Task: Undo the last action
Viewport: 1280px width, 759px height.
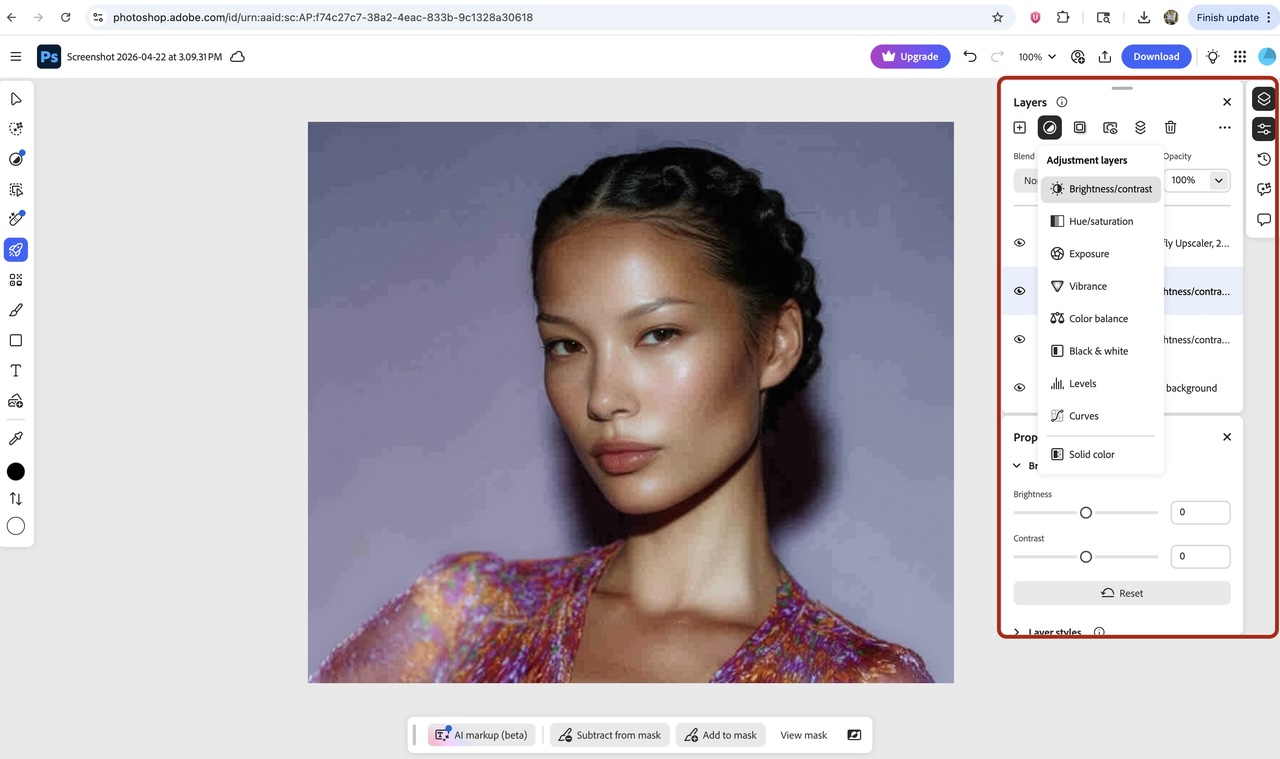Action: point(970,57)
